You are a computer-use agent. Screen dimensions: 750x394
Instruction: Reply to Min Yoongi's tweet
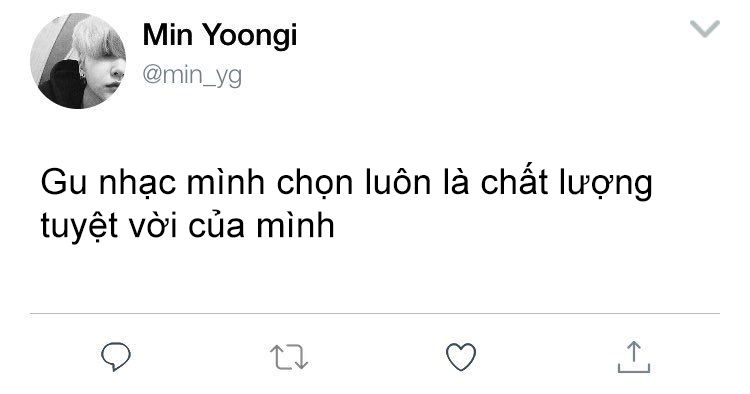coord(116,357)
